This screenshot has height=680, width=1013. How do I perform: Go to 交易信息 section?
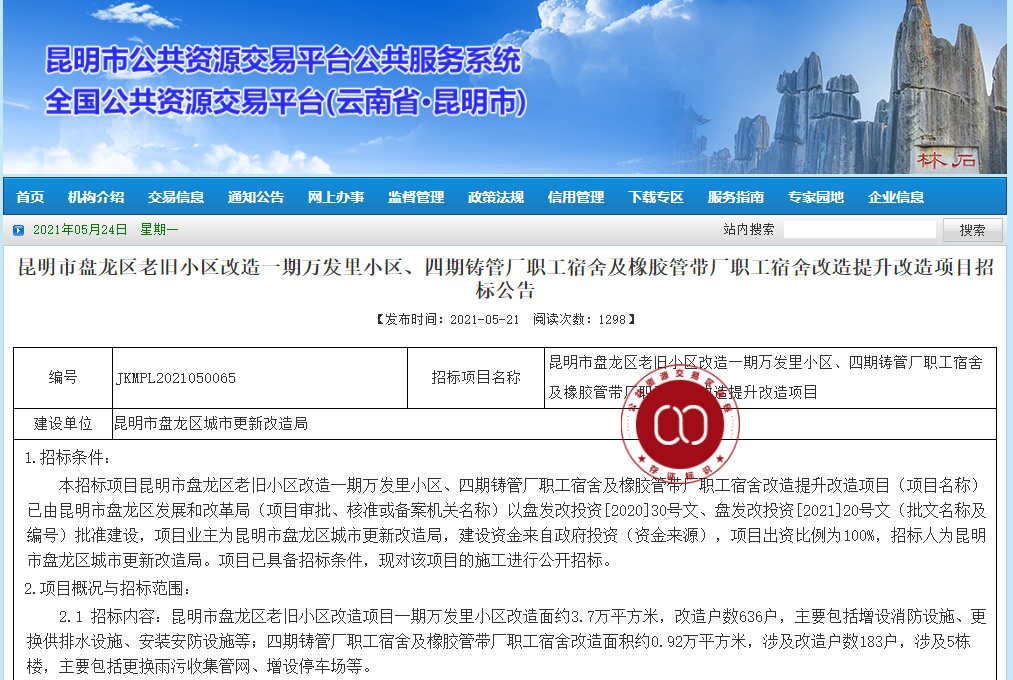[x=176, y=197]
